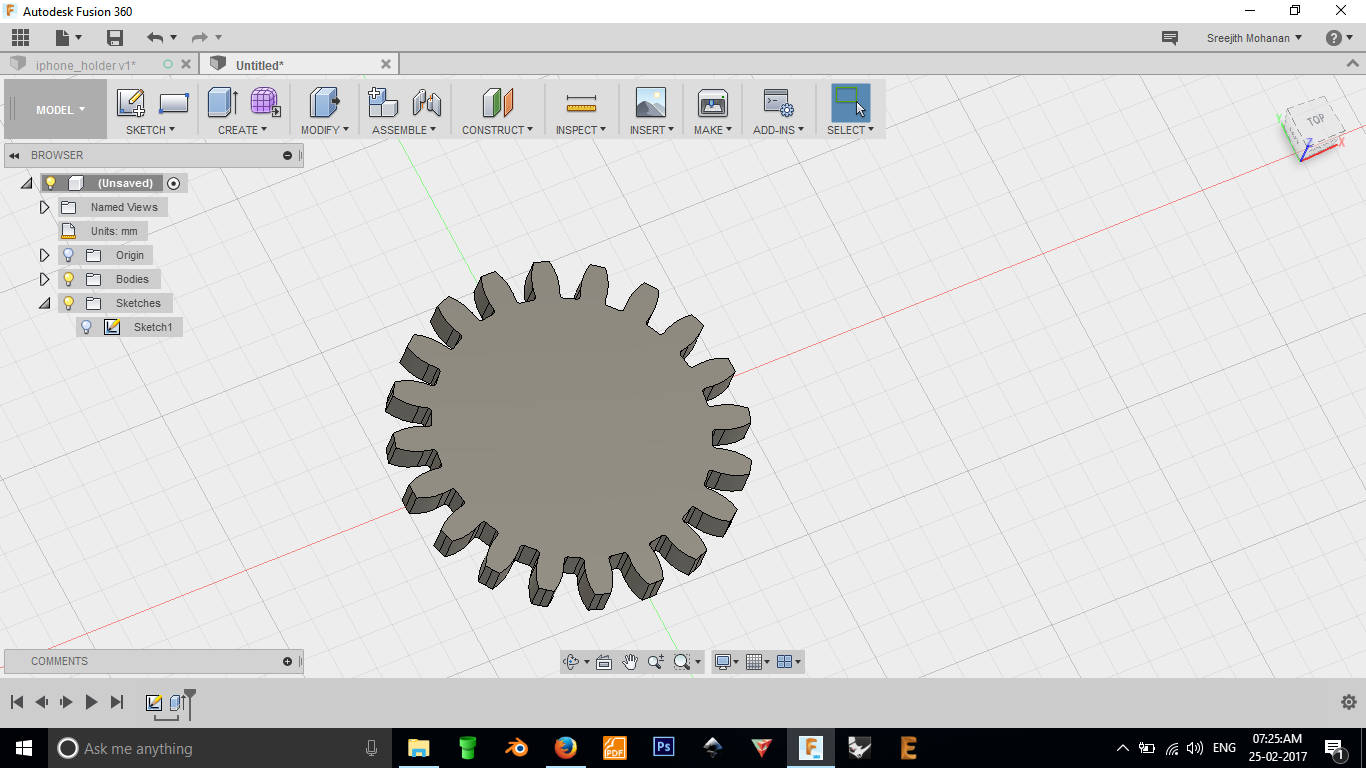This screenshot has width=1366, height=768.
Task: Click the extrude feature in timeline
Action: (176, 702)
